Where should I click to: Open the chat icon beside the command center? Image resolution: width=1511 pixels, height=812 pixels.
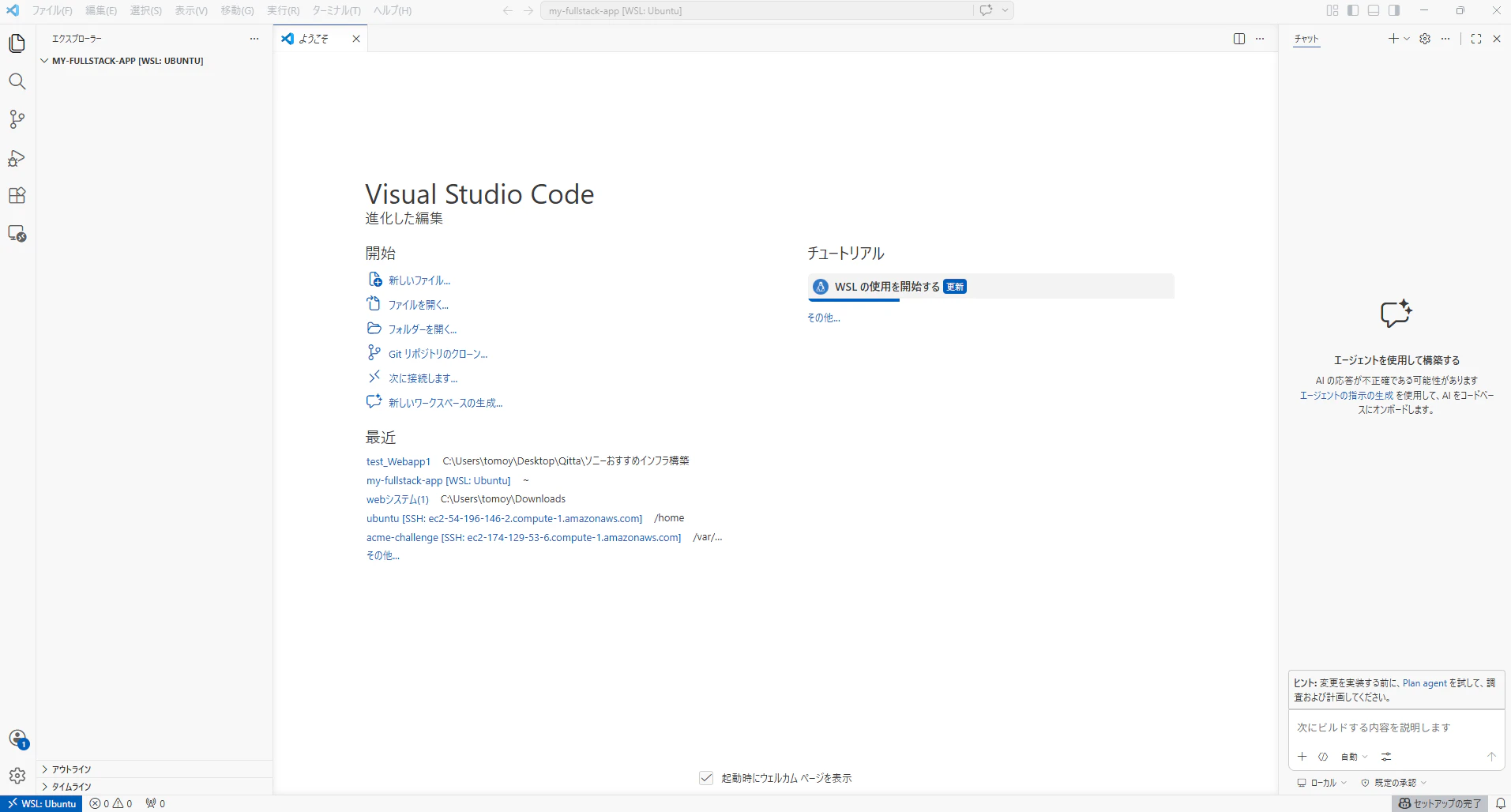point(986,10)
